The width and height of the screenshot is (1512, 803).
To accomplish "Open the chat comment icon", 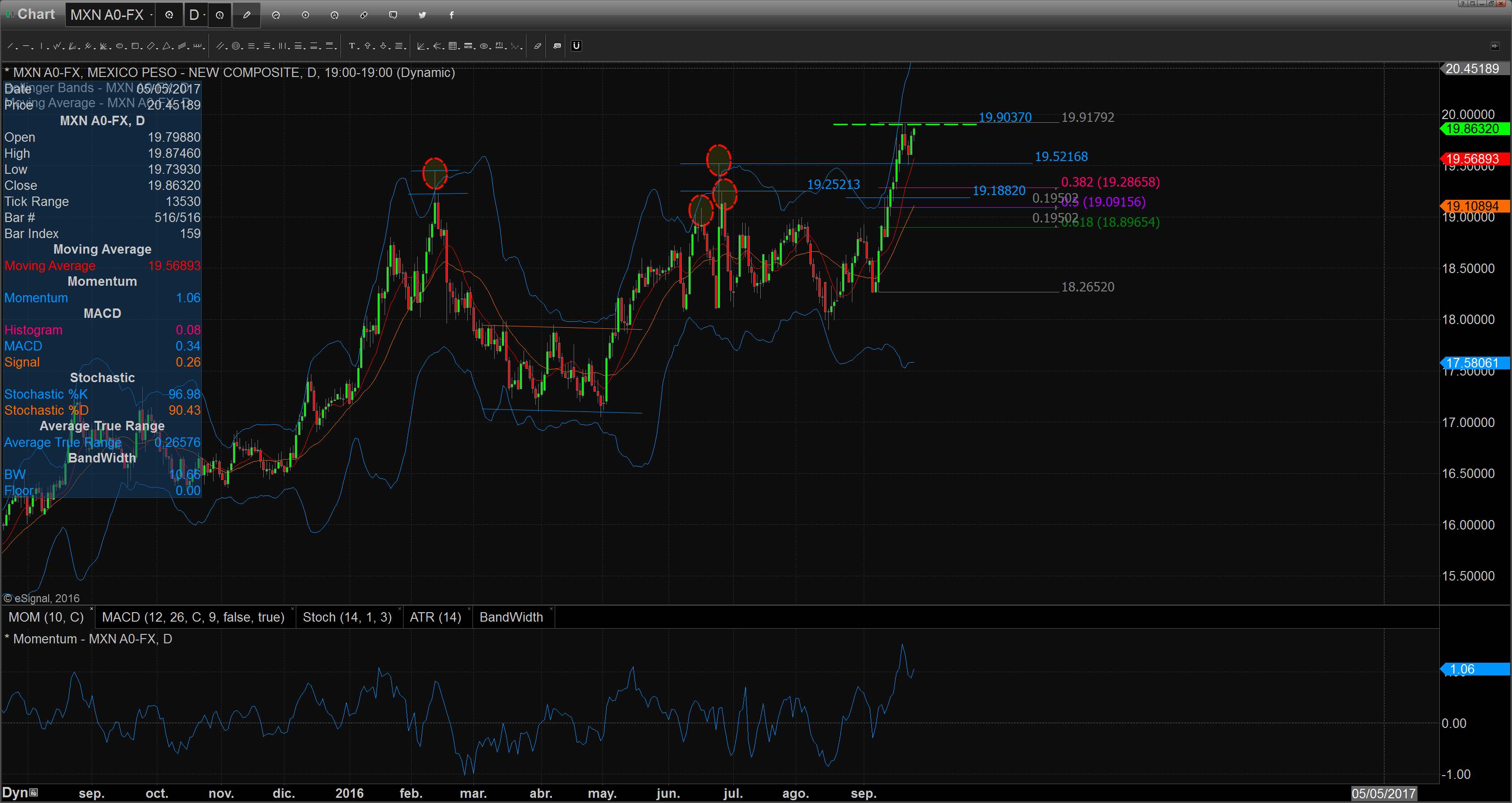I will 393,15.
